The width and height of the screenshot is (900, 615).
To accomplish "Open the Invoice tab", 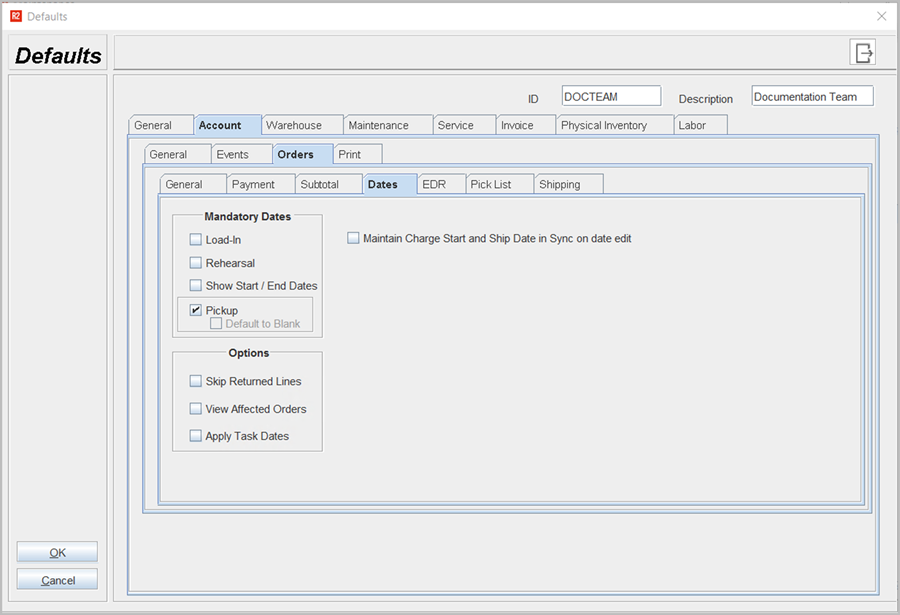I will pyautogui.click(x=526, y=125).
